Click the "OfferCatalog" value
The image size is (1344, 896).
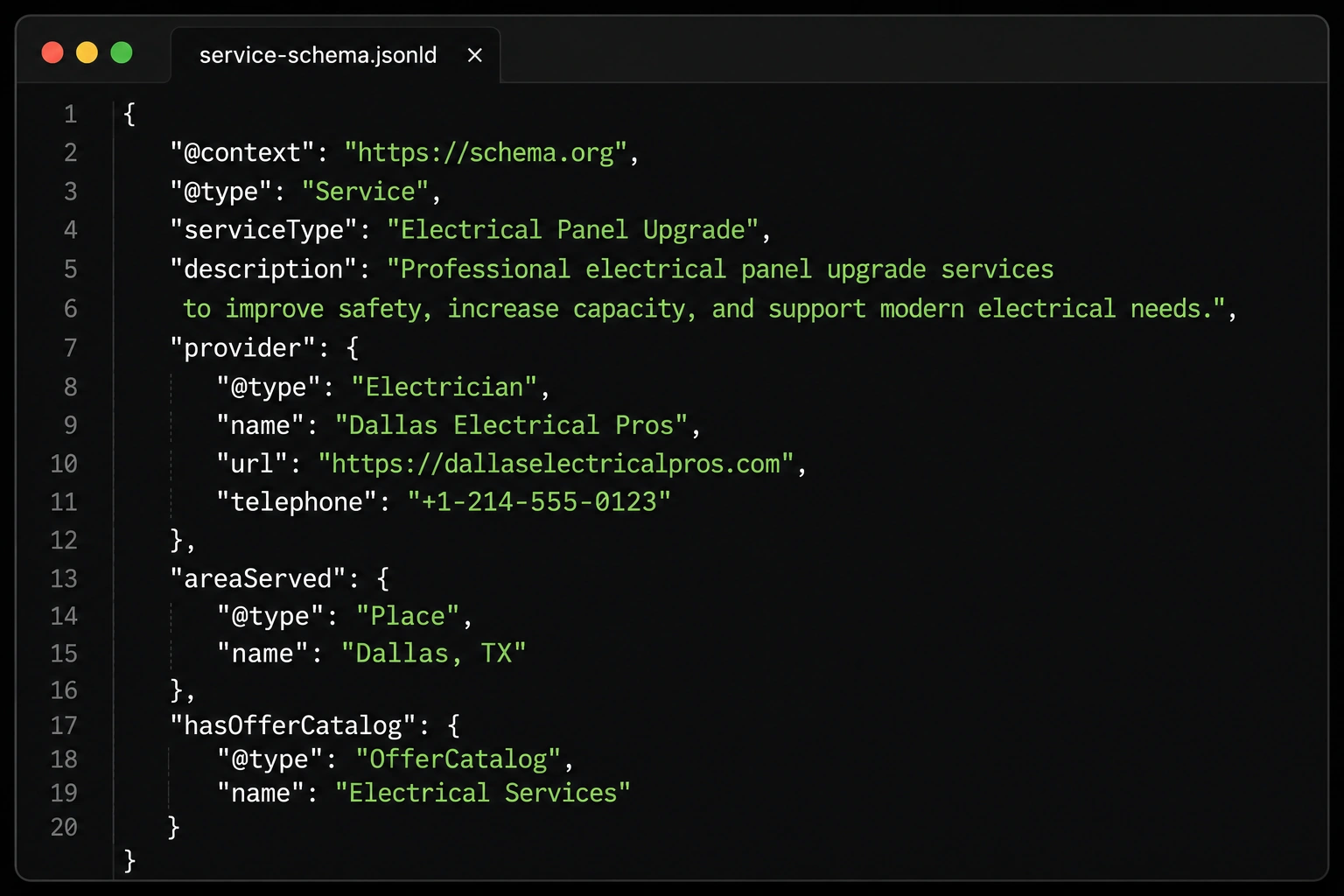458,759
